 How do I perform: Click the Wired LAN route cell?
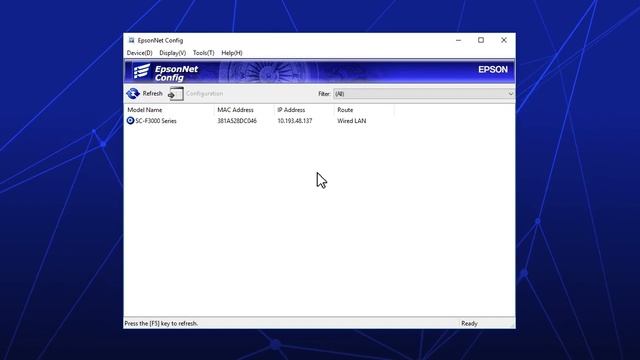point(352,121)
